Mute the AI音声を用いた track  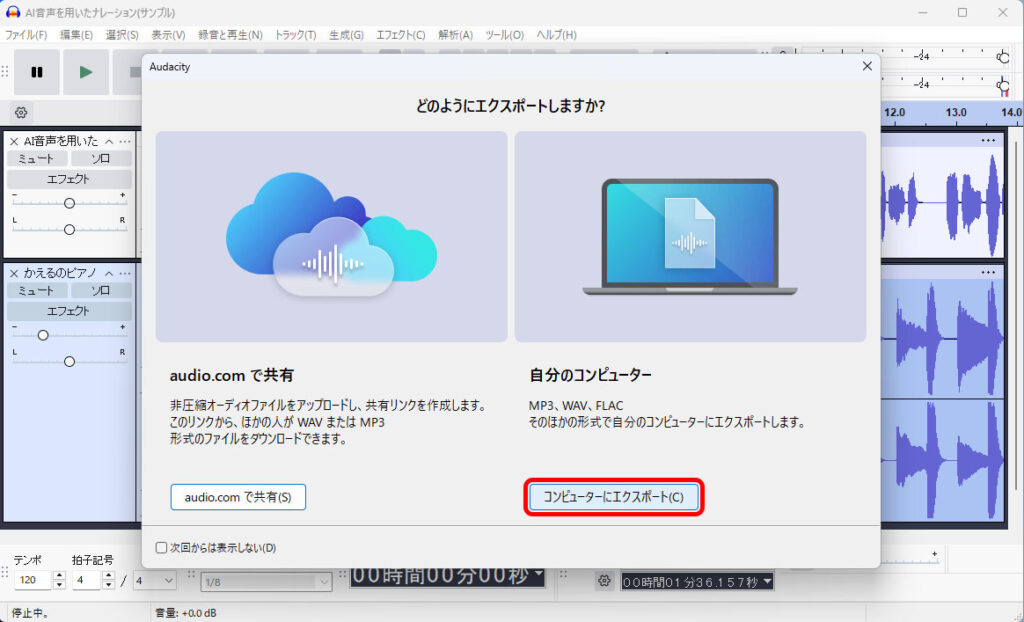[37, 159]
